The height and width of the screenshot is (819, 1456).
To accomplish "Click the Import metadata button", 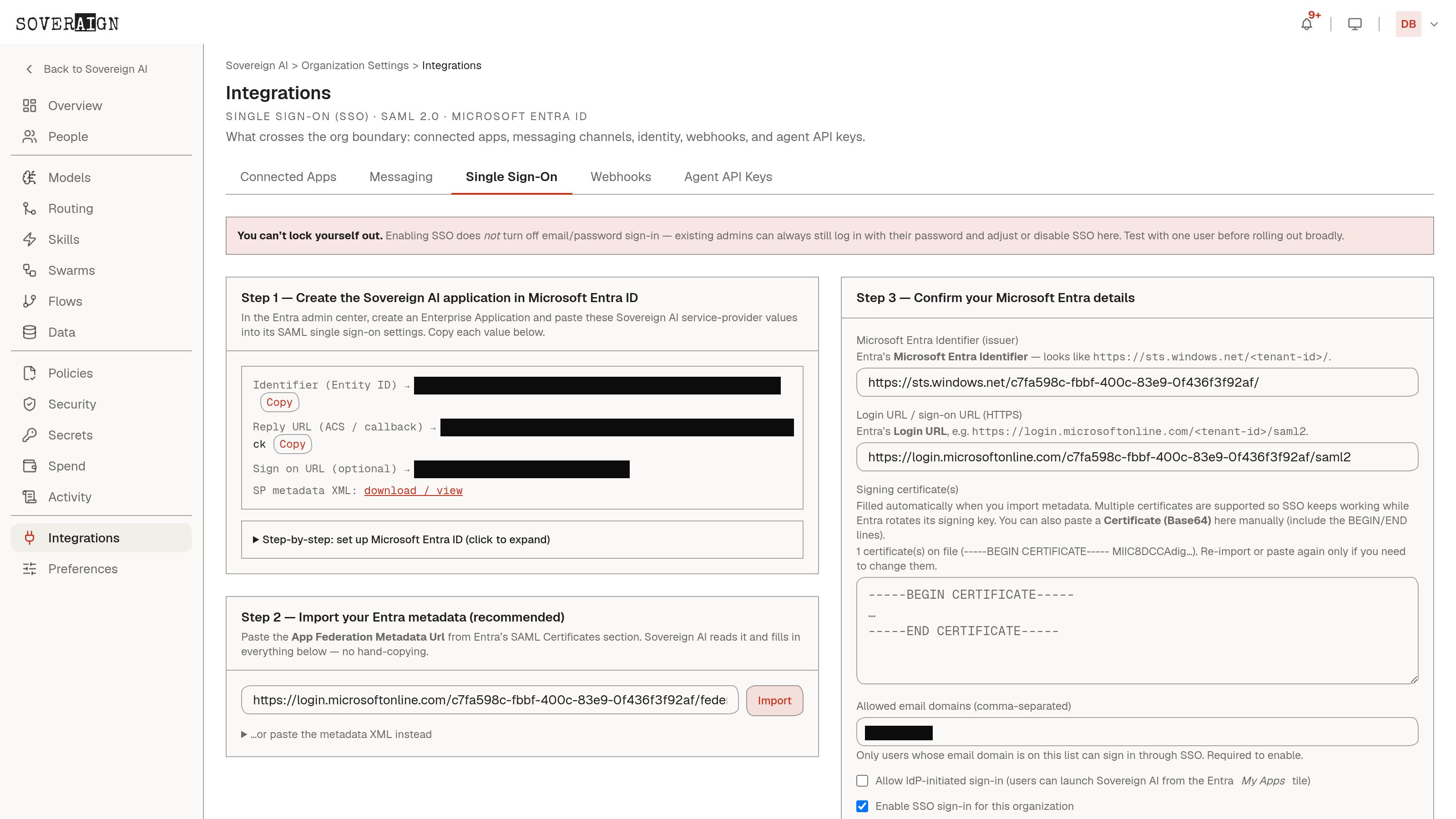I will click(774, 700).
